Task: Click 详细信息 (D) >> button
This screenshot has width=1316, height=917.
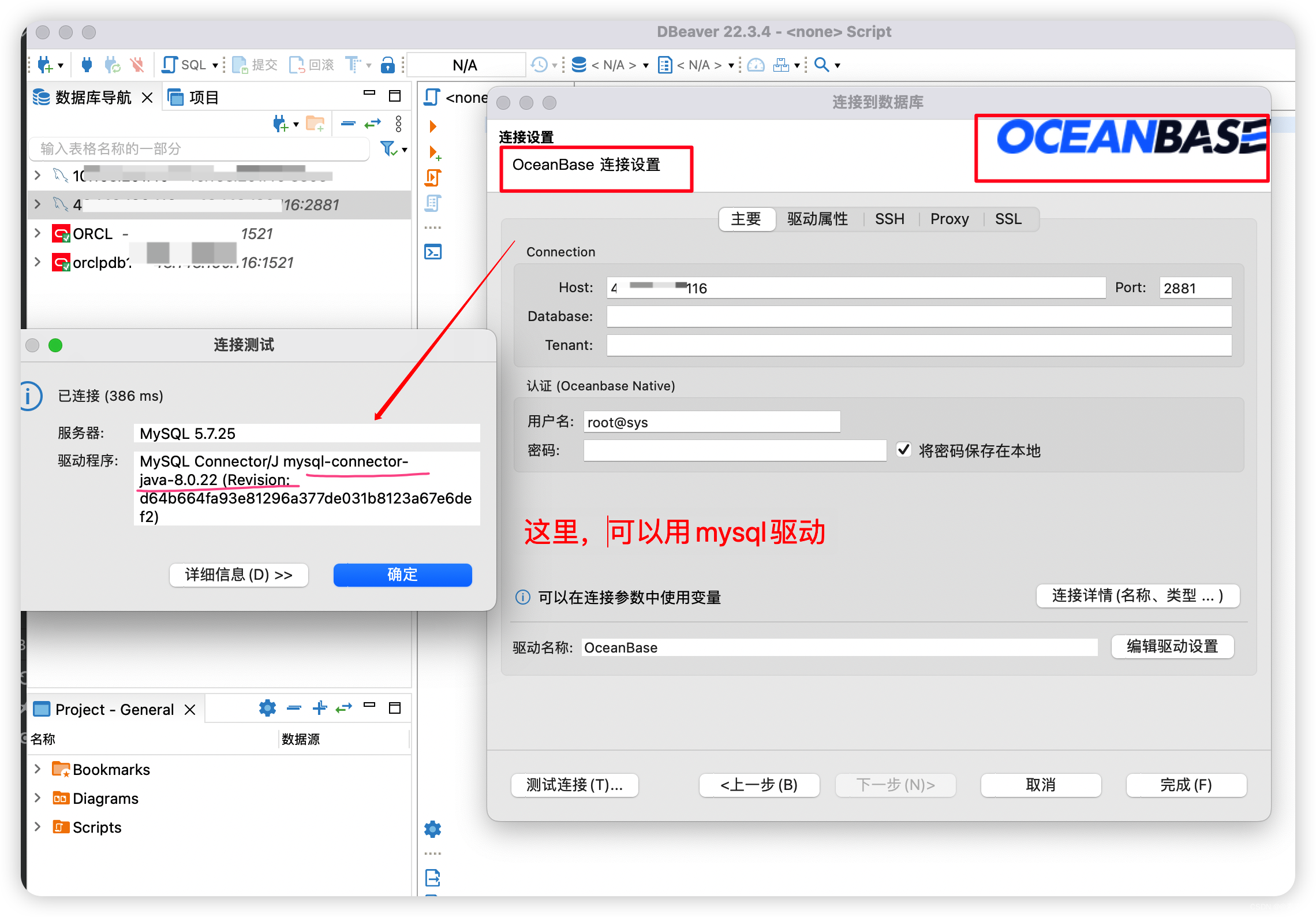Action: 239,575
